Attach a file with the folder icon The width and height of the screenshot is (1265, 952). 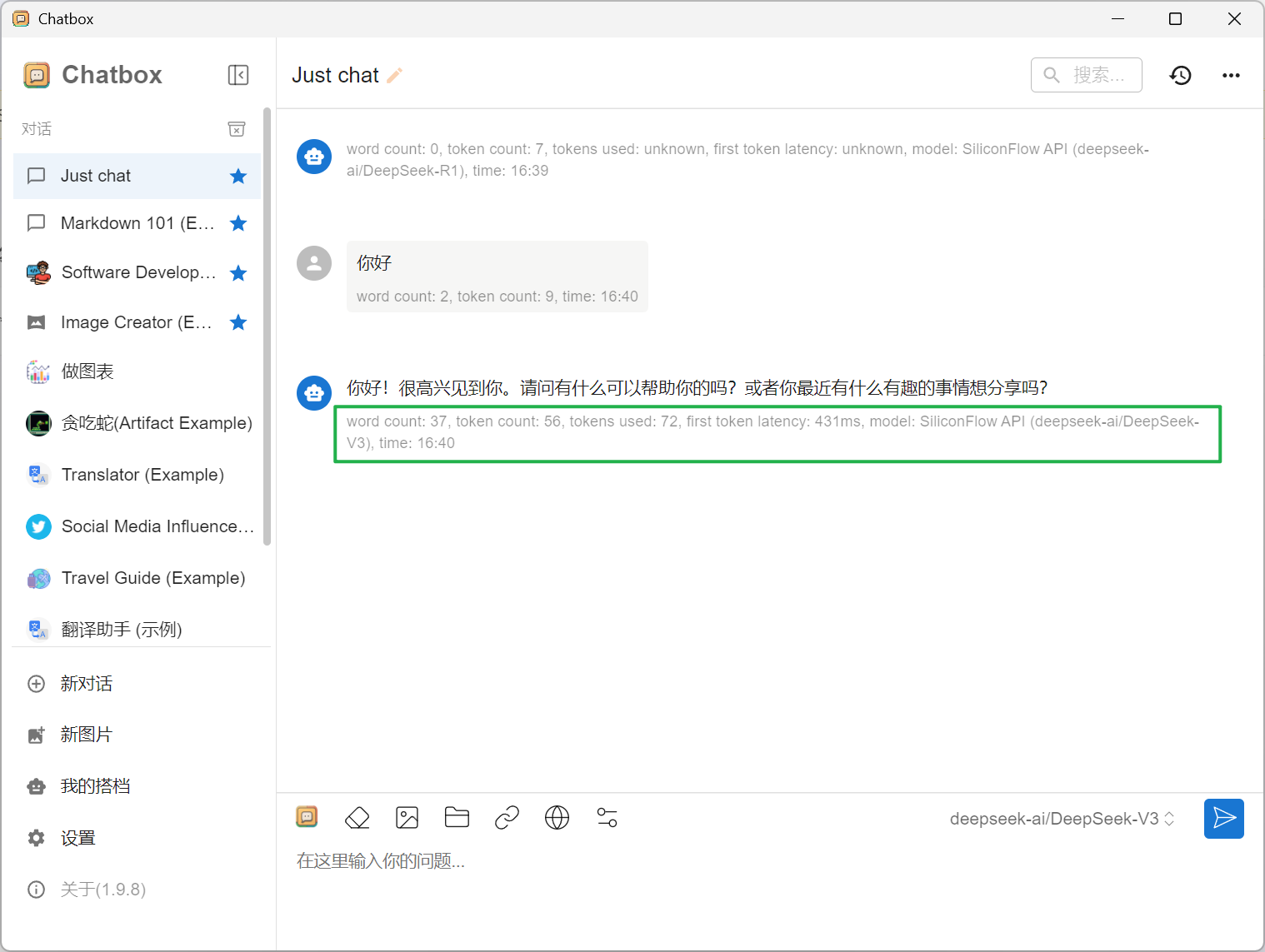(457, 817)
